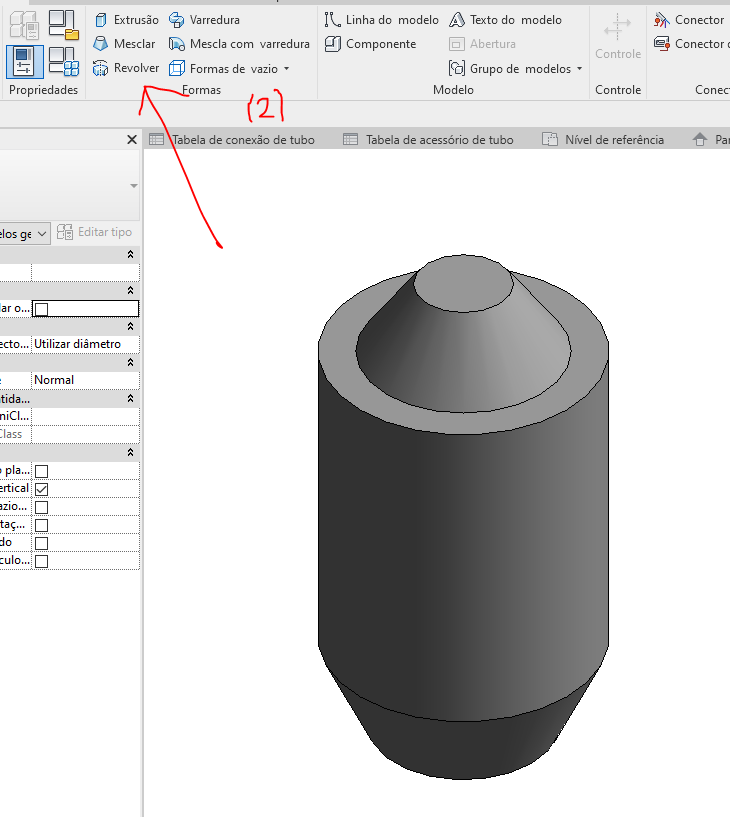Click the Editar tipo button
Viewport: 730px width, 817px height.
click(x=95, y=232)
